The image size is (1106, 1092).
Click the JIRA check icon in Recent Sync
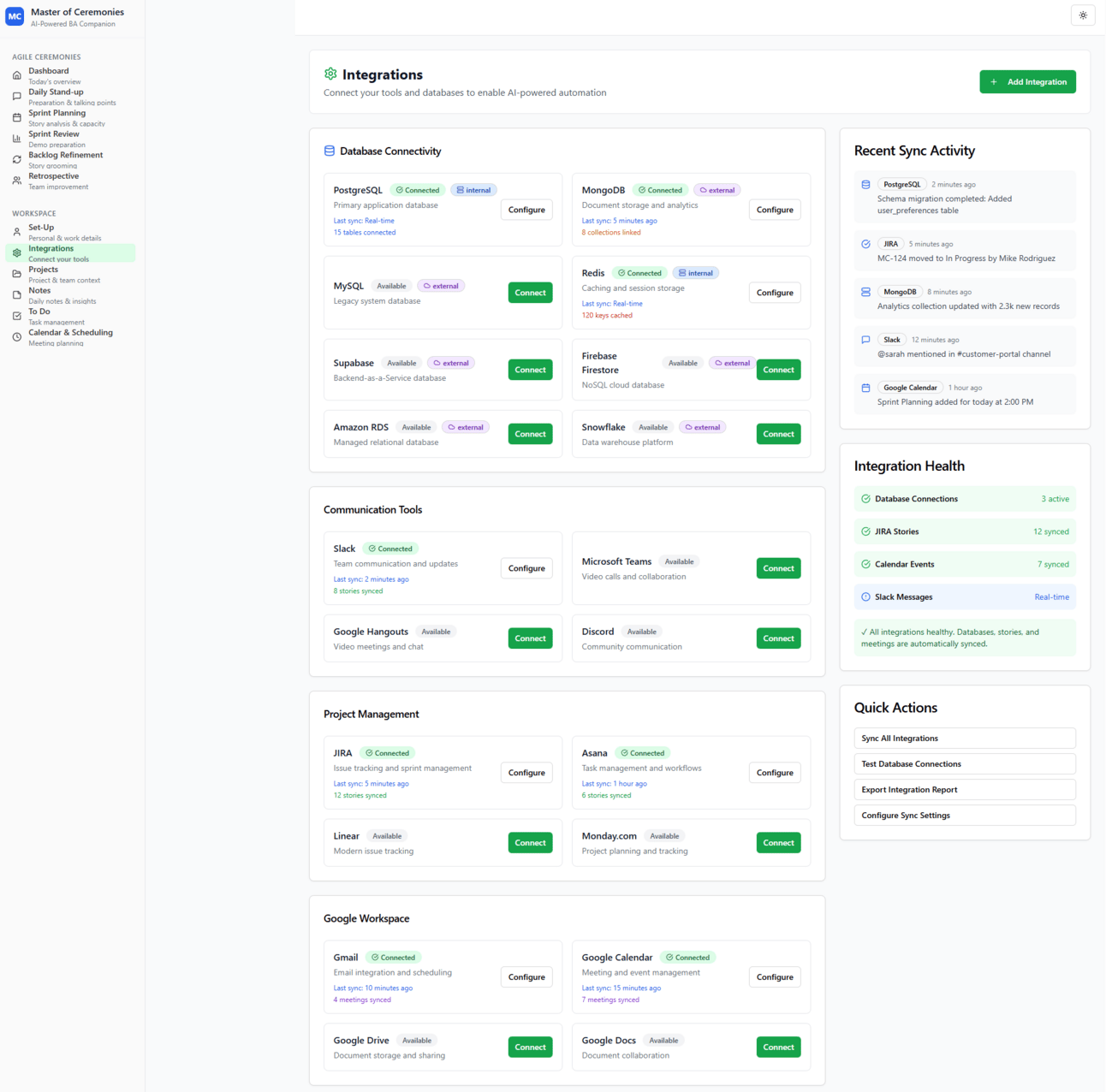pyautogui.click(x=865, y=244)
